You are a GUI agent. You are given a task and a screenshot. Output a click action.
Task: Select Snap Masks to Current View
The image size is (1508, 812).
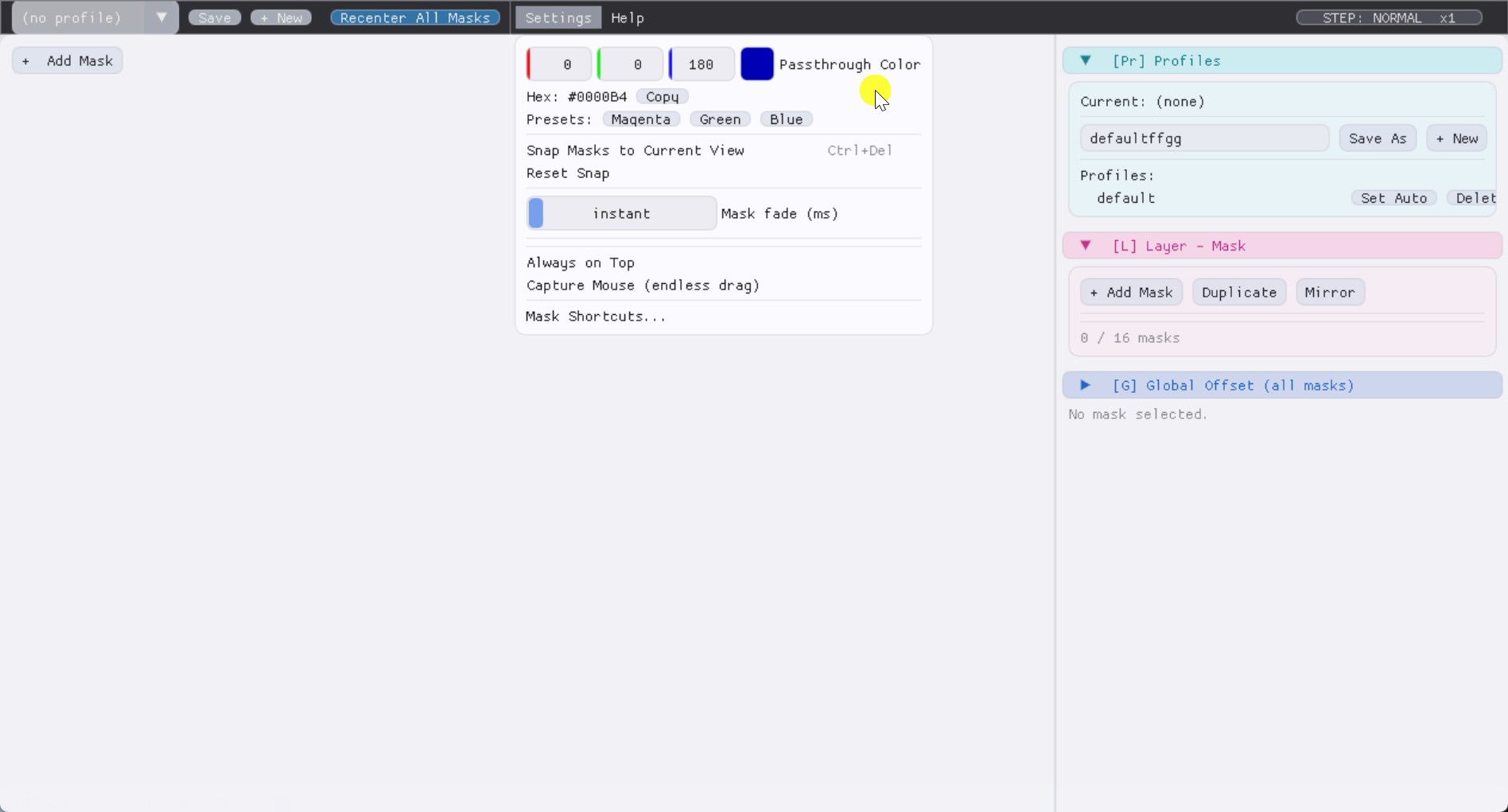pyautogui.click(x=636, y=150)
